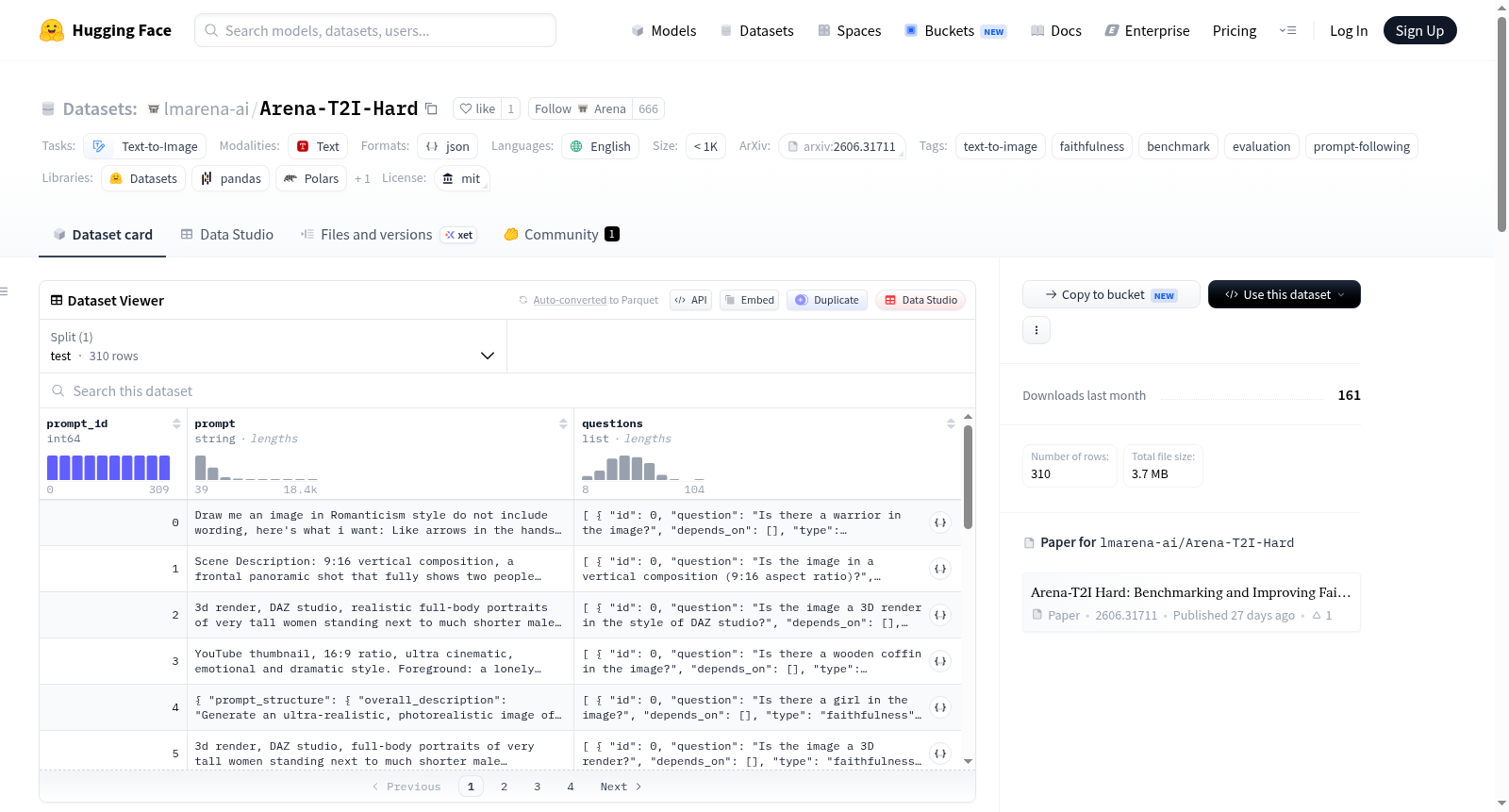Focus the search models, datasets, users field
This screenshot has width=1509, height=812.
pos(375,30)
